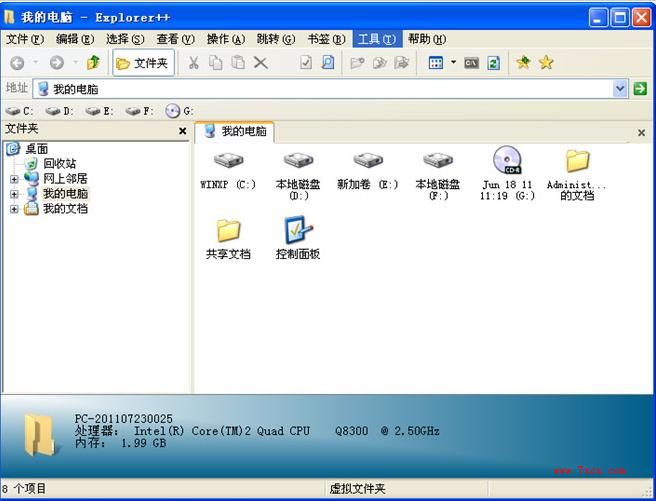Open the address bar dropdown arrow
The image size is (656, 501).
tap(620, 89)
